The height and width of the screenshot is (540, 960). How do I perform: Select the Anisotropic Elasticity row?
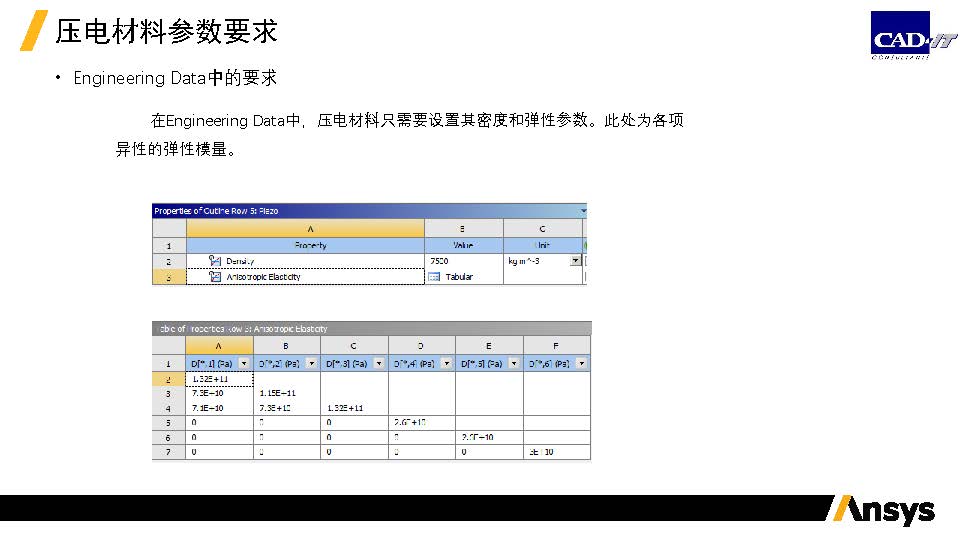(369, 277)
